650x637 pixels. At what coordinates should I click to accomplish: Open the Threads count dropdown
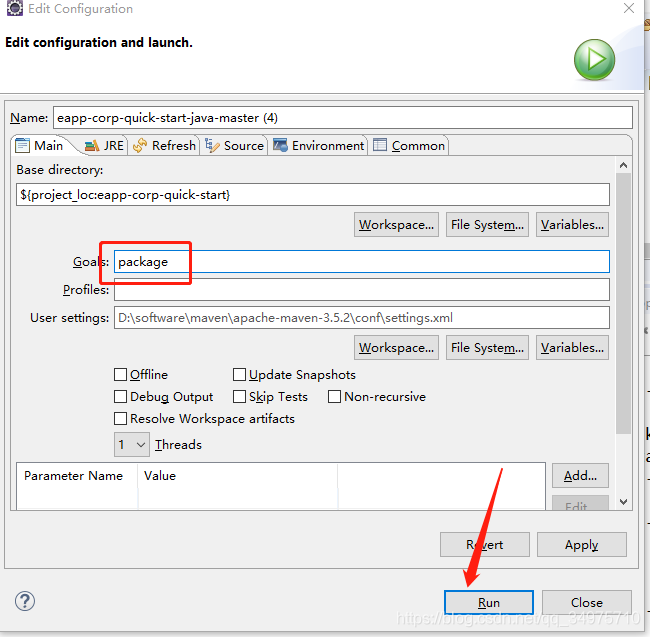(132, 445)
